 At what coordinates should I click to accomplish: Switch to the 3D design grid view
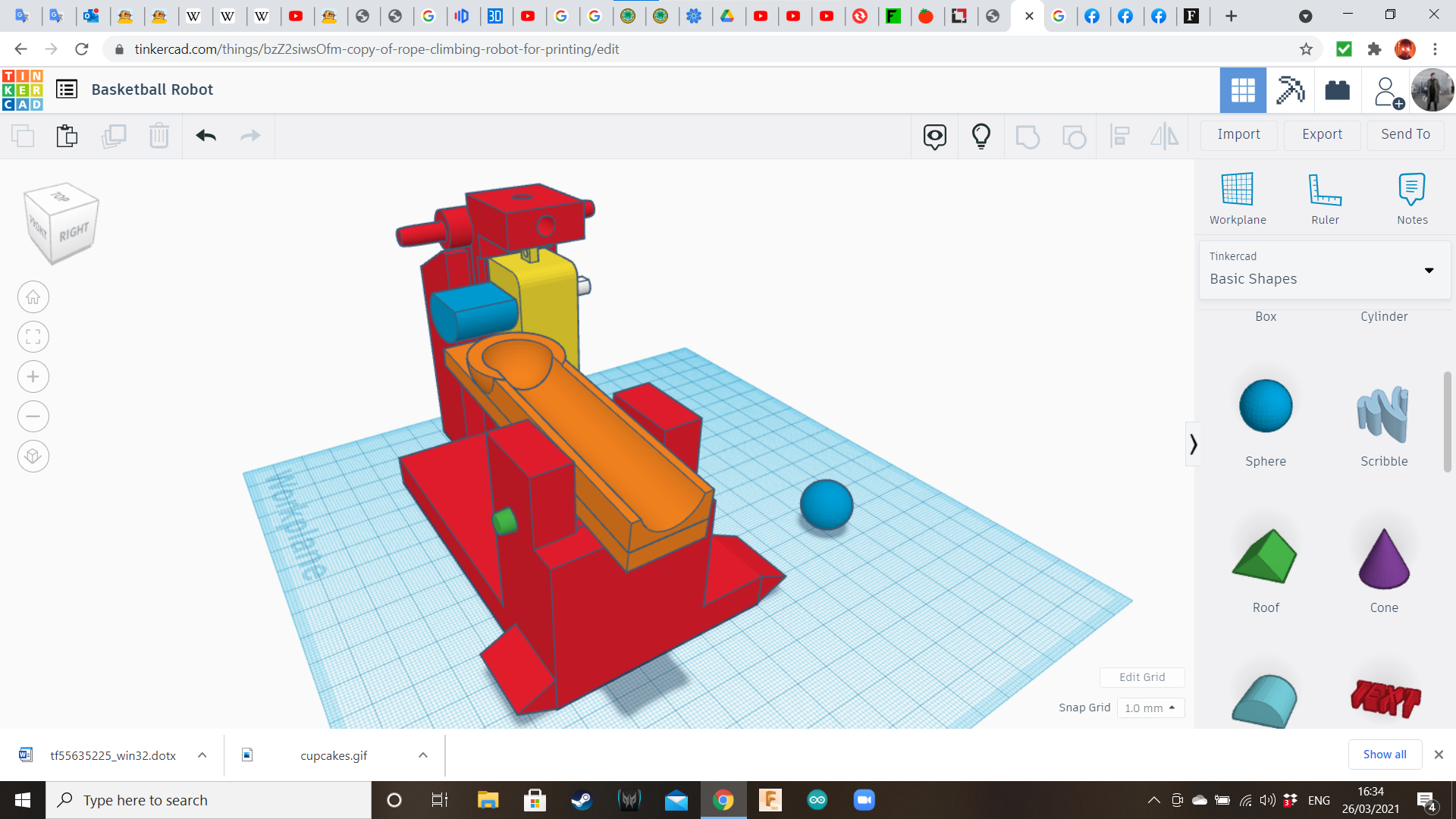coord(1242,90)
